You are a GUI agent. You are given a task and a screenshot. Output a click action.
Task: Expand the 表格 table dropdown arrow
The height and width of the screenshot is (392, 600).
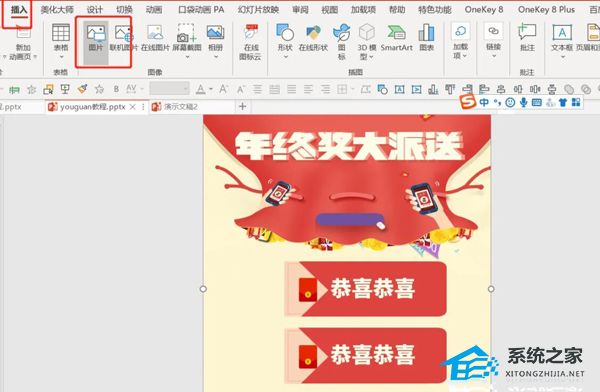pos(61,57)
